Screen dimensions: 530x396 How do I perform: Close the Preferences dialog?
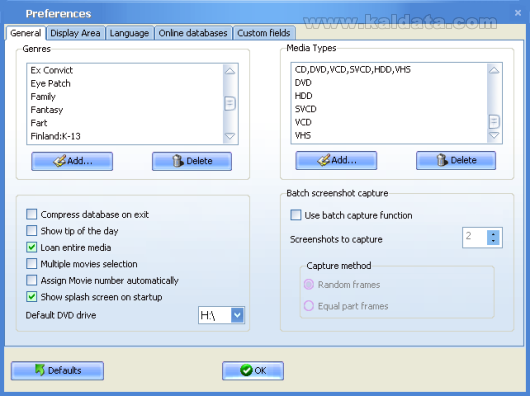517,13
